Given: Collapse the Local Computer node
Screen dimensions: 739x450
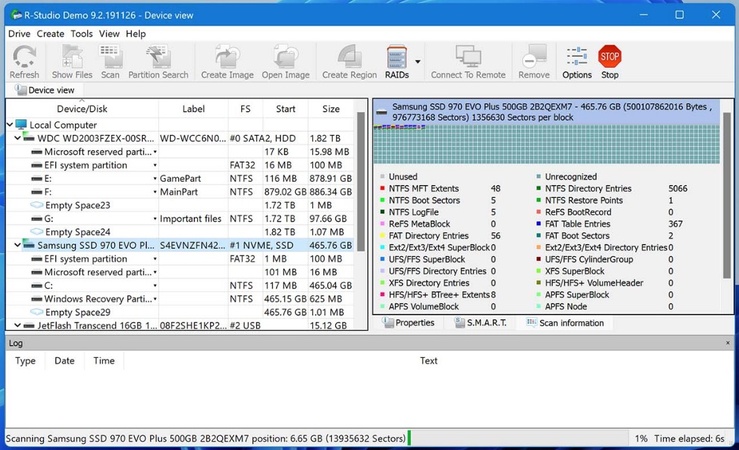Looking at the screenshot, I should pyautogui.click(x=10, y=125).
